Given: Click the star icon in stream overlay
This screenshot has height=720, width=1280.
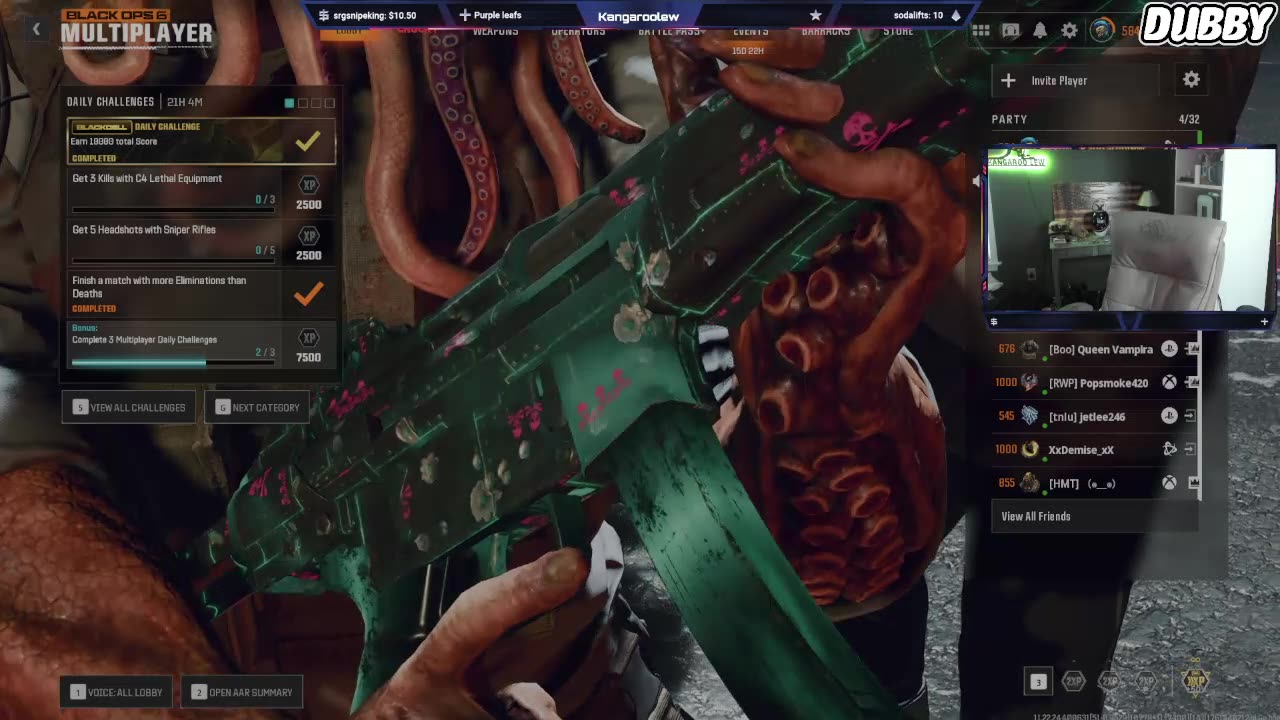Looking at the screenshot, I should pyautogui.click(x=815, y=15).
